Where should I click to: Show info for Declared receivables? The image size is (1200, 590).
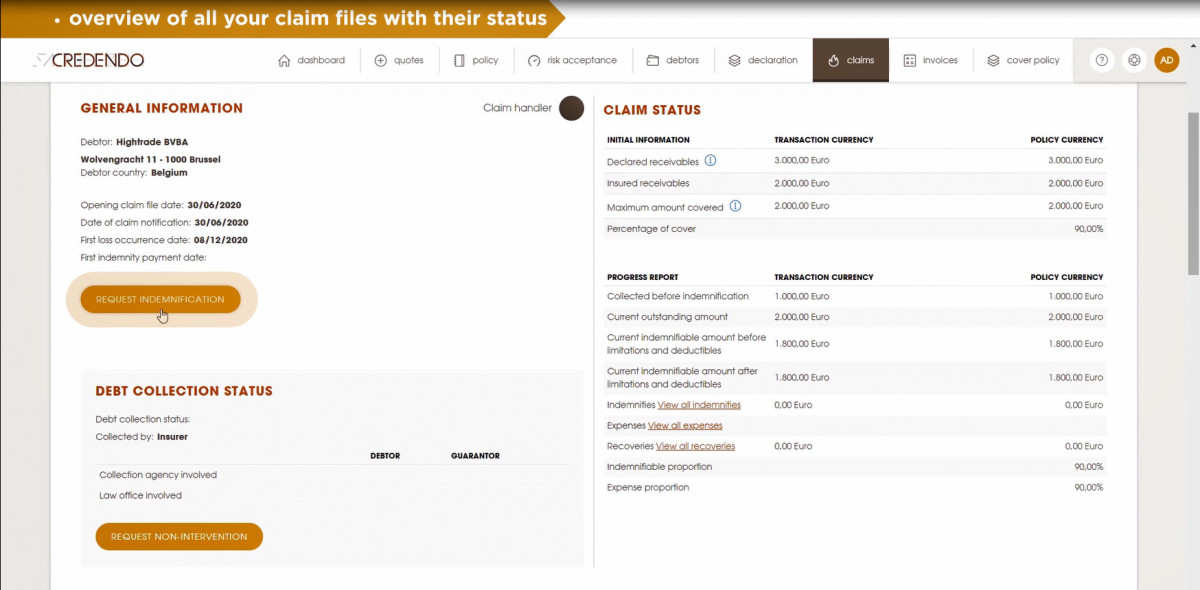point(710,160)
